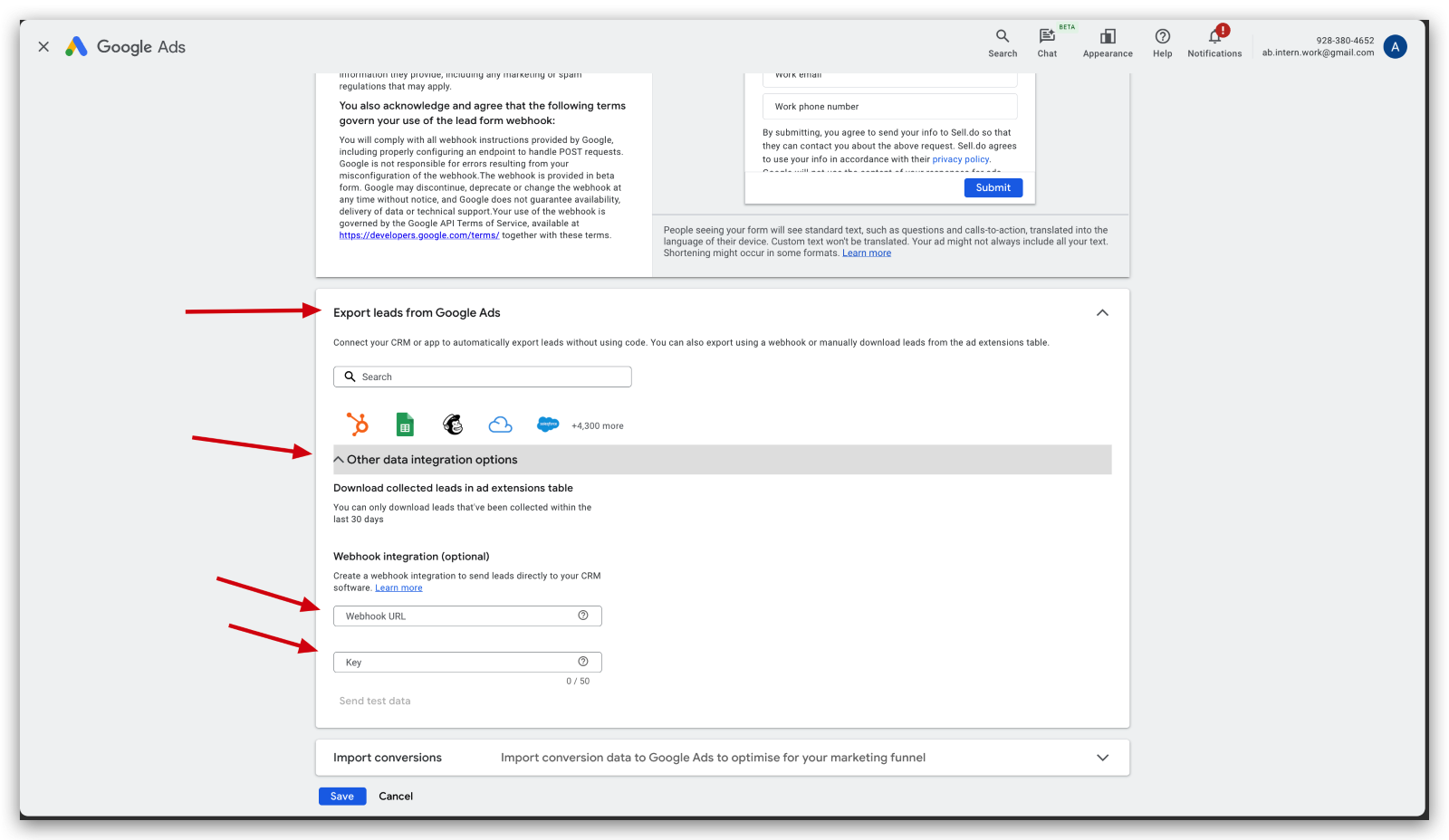This screenshot has width=1449, height=840.
Task: Open Learn more link for webhook integration
Action: coord(398,588)
